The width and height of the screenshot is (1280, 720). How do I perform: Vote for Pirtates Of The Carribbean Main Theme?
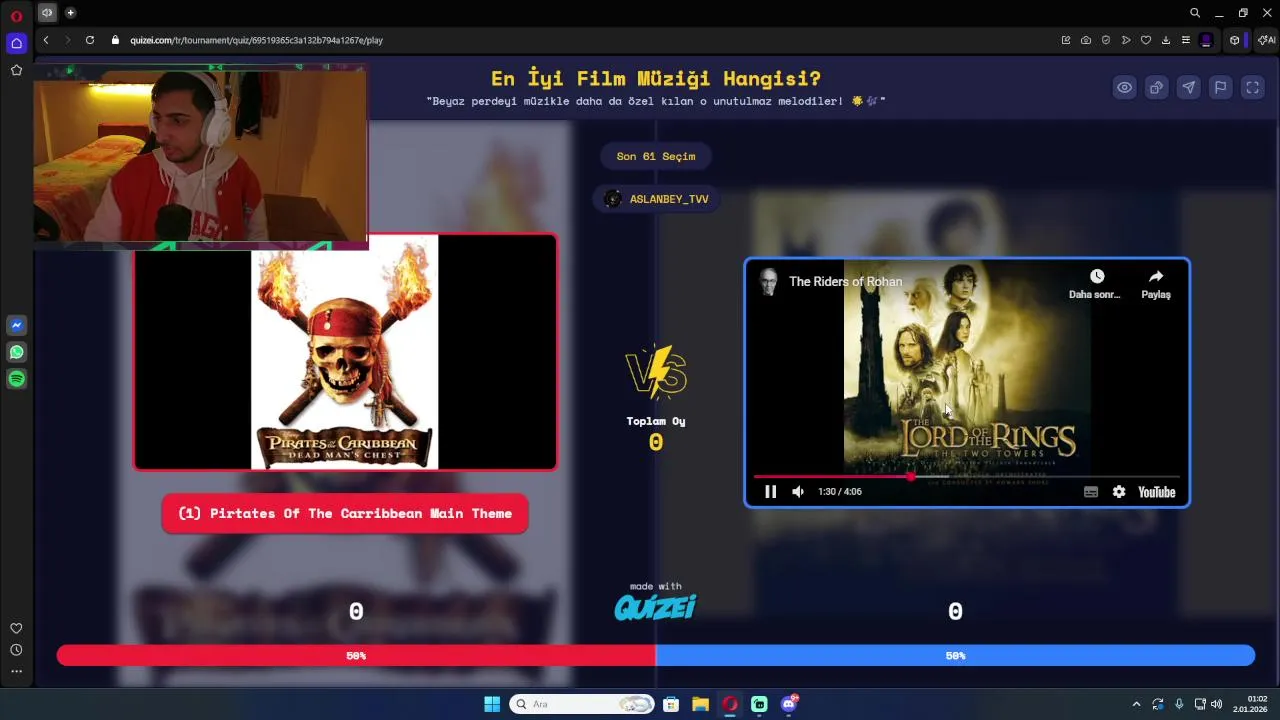click(345, 513)
